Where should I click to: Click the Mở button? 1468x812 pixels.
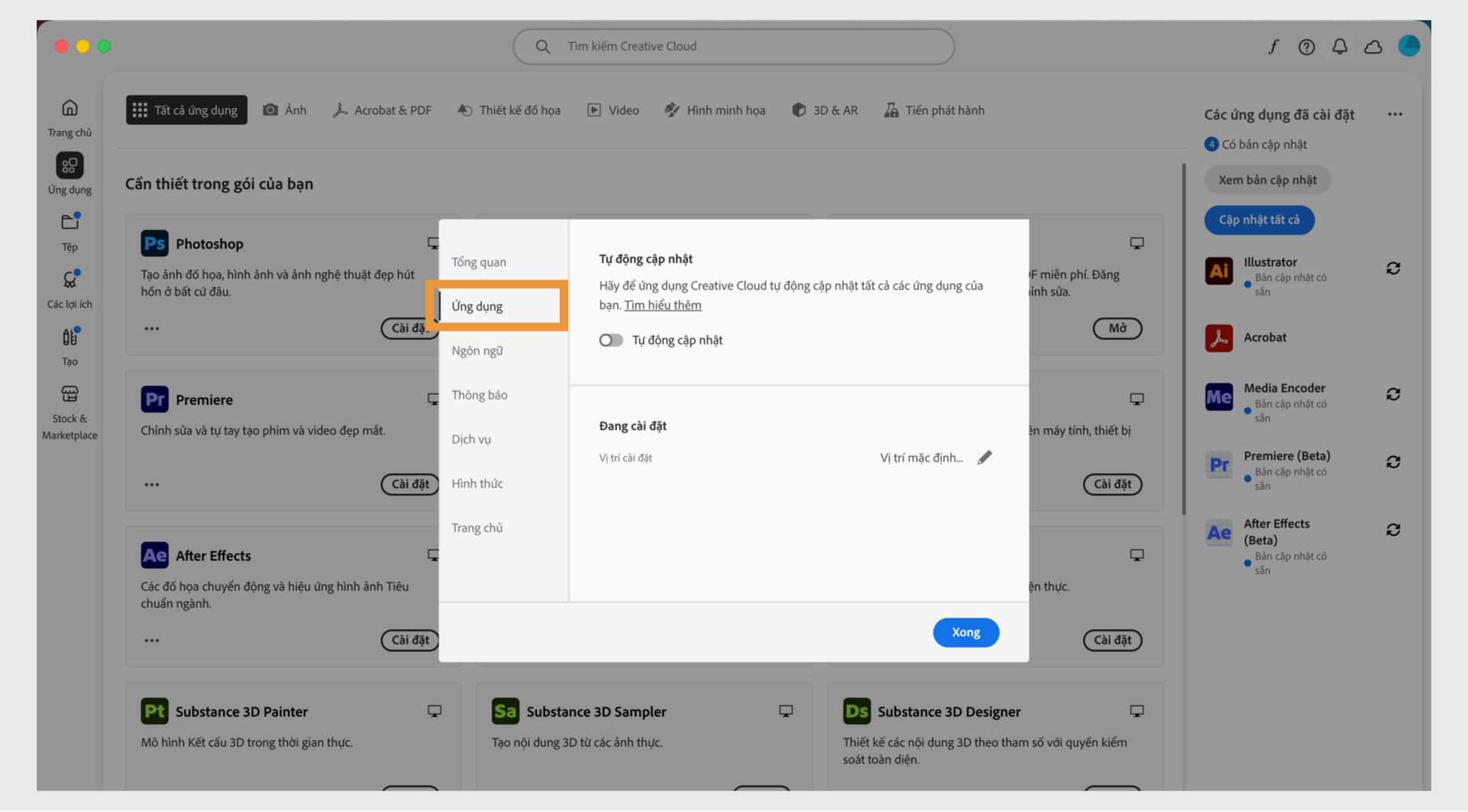[x=1117, y=329]
